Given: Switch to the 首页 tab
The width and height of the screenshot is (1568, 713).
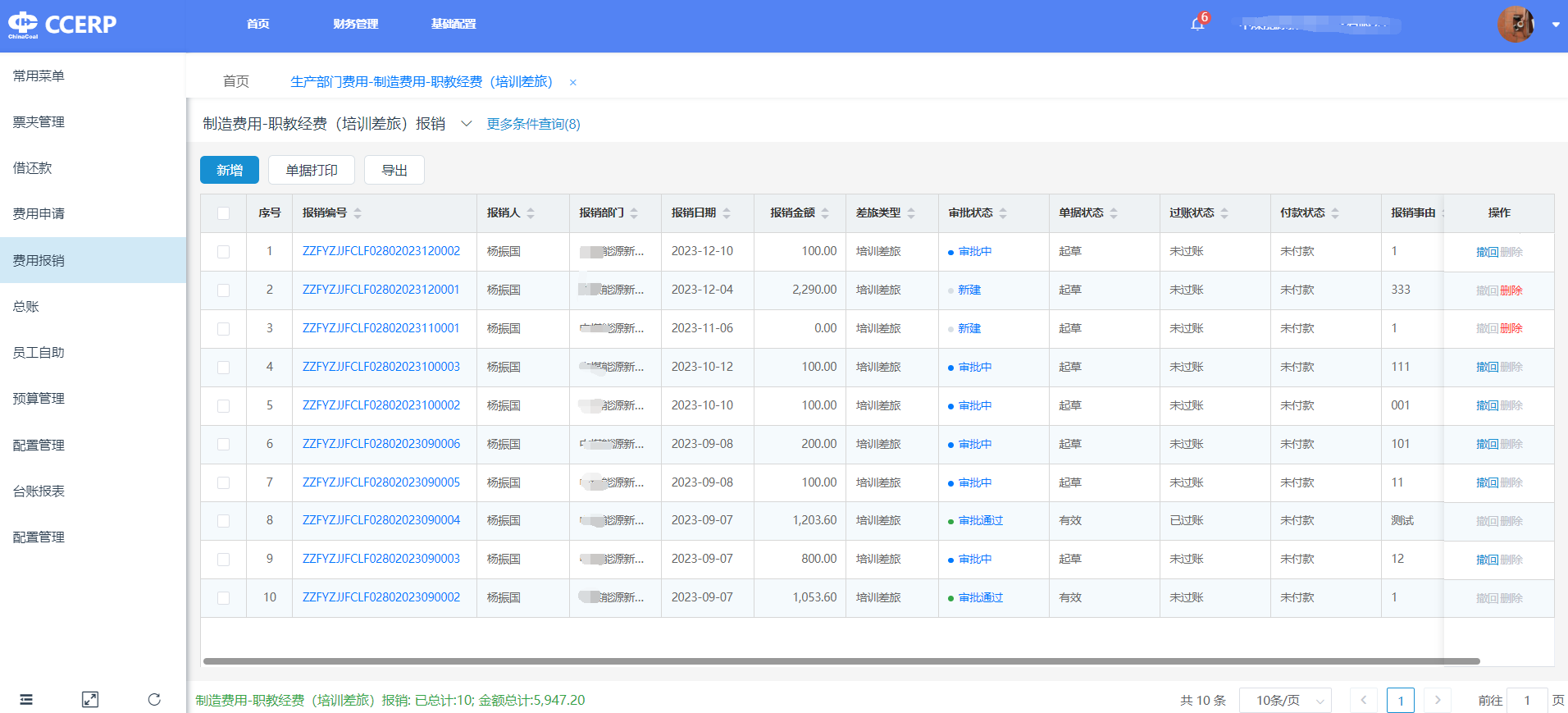Looking at the screenshot, I should 236,81.
